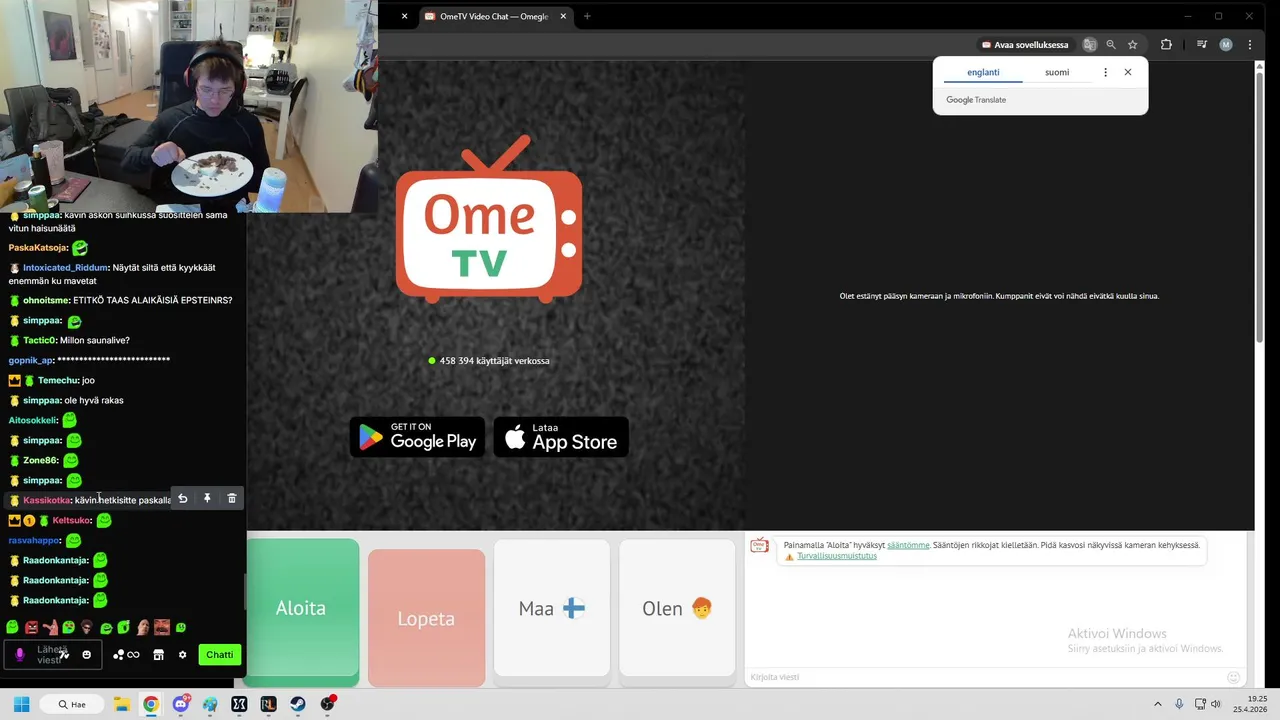Close the OmeTV Video Chat tab
Screen dimensions: 1280x720
(x=564, y=16)
